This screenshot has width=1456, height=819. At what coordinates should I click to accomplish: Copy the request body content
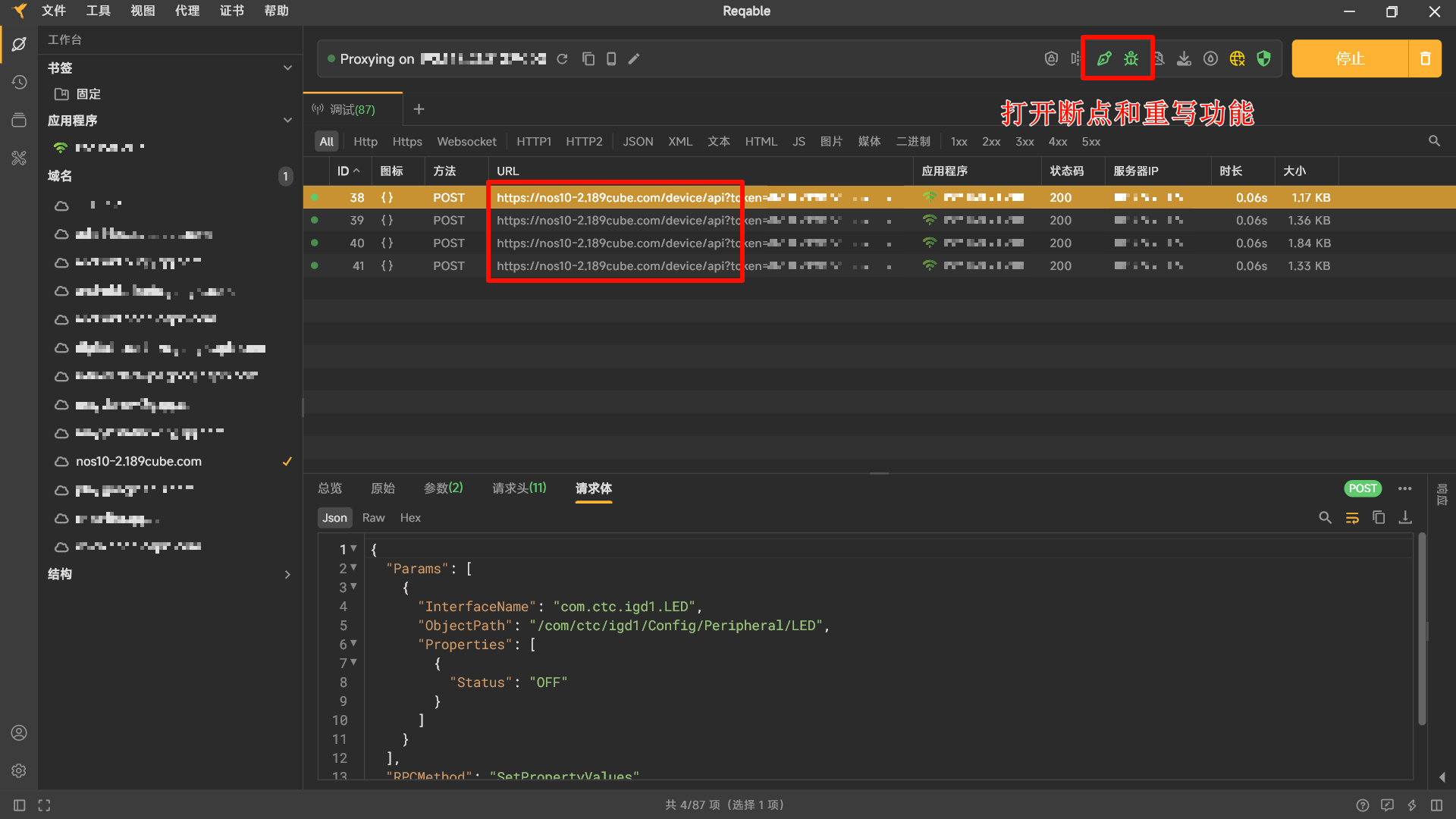tap(1379, 517)
